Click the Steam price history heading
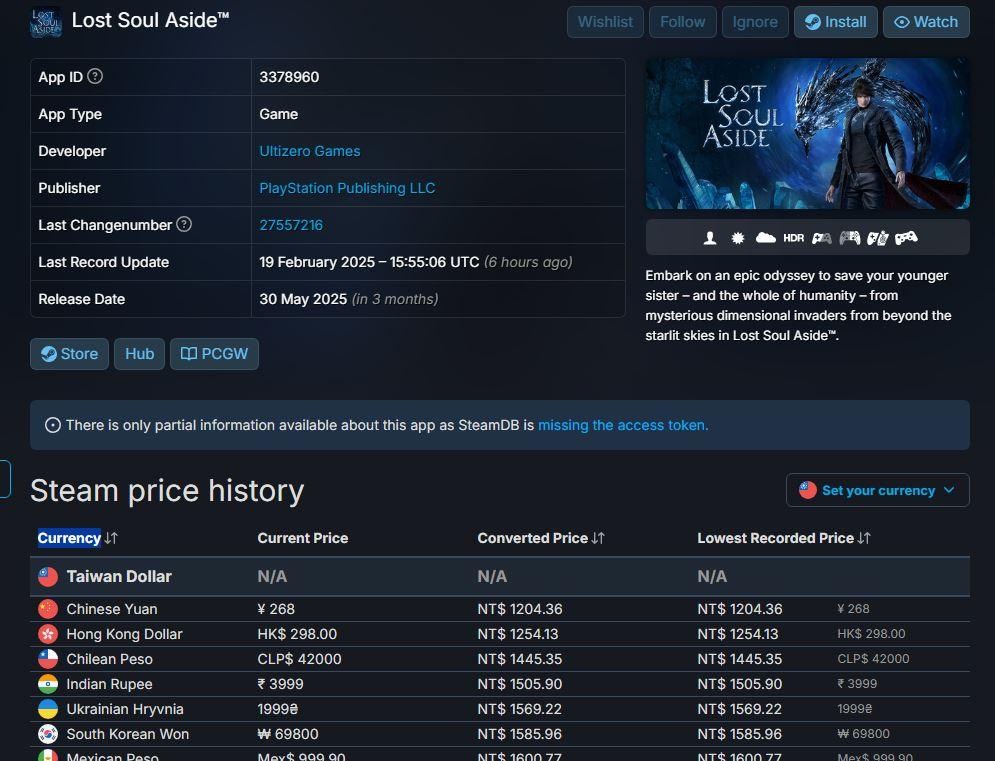 tap(167, 491)
